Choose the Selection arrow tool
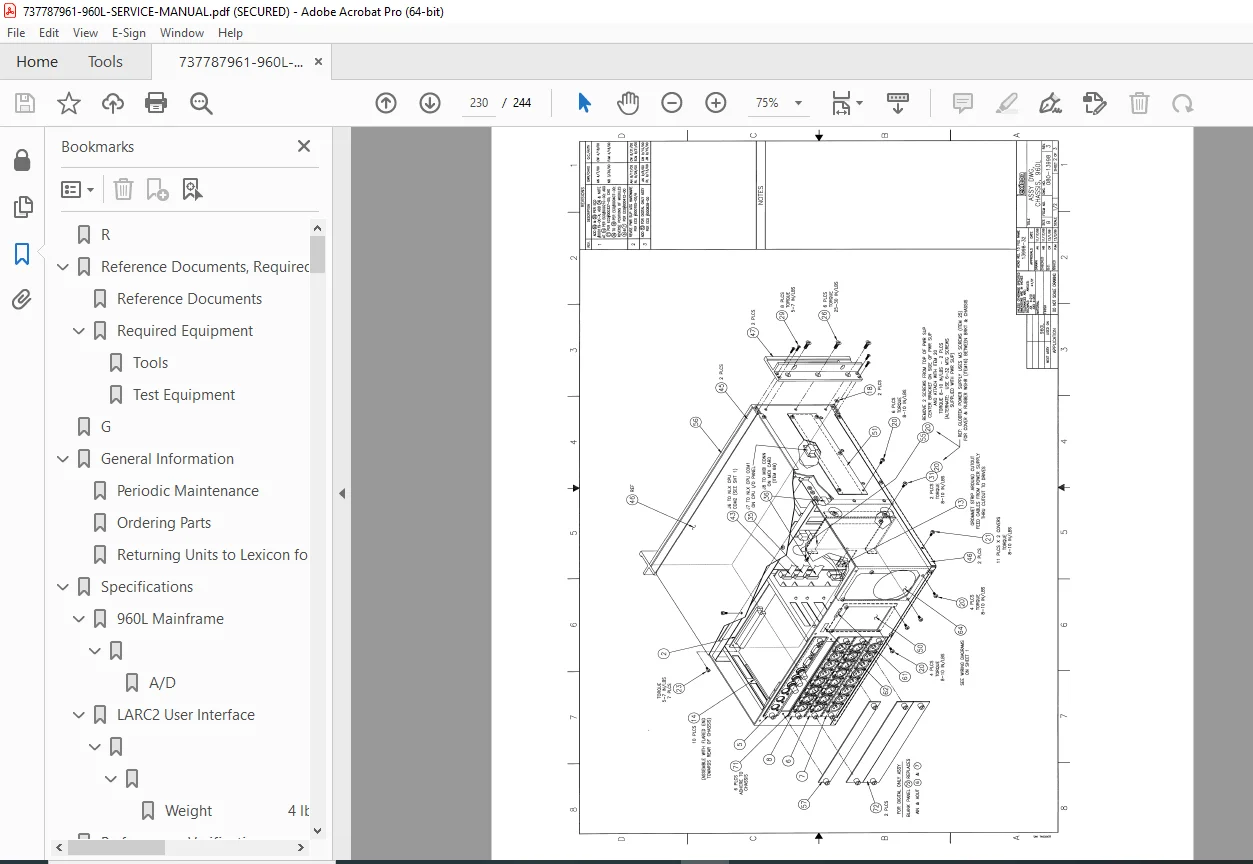 pos(585,103)
